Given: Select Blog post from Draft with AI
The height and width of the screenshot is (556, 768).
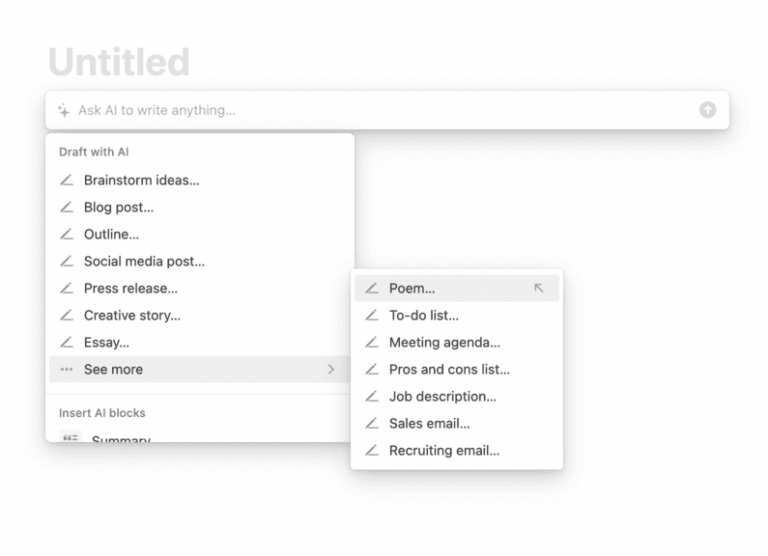Looking at the screenshot, I should [118, 207].
